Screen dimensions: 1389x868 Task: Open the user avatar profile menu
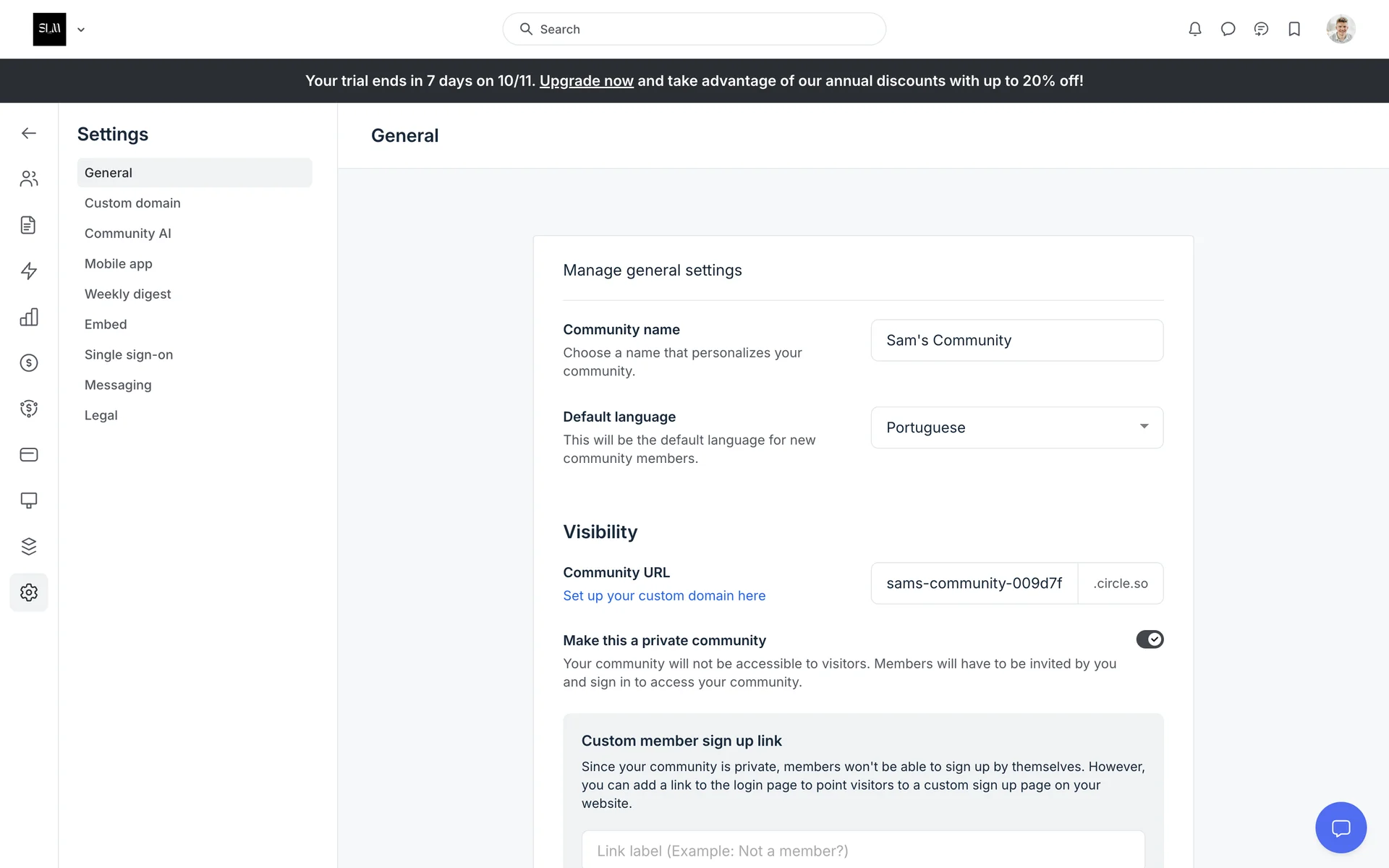(1340, 29)
